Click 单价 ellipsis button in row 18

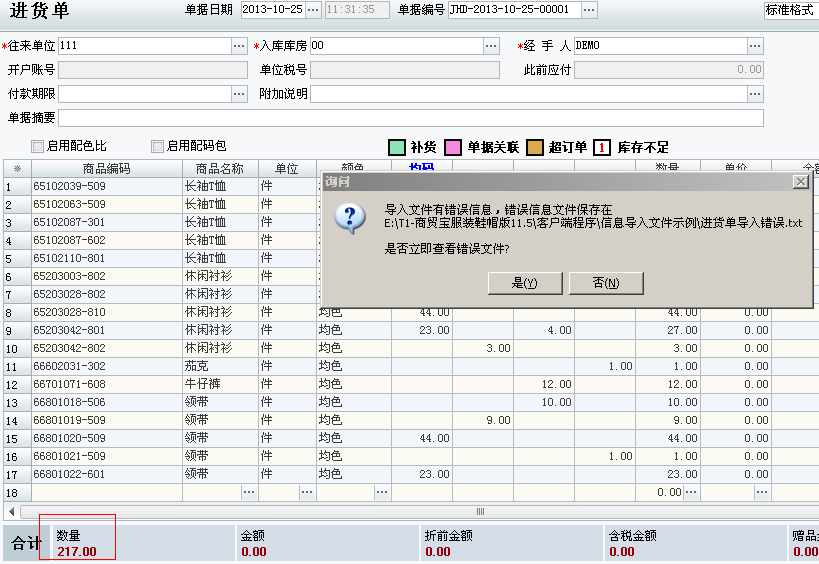[x=762, y=492]
